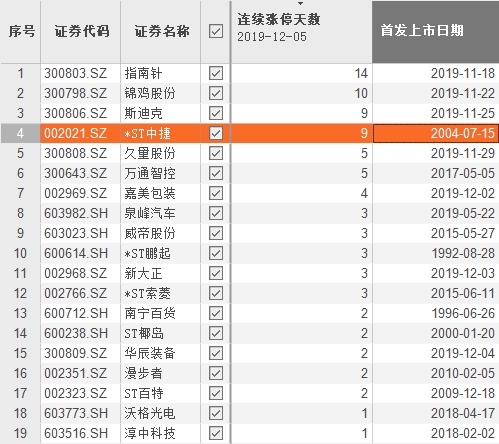Toggle the checkbox for ST百特
The image size is (499, 444).
(216, 393)
